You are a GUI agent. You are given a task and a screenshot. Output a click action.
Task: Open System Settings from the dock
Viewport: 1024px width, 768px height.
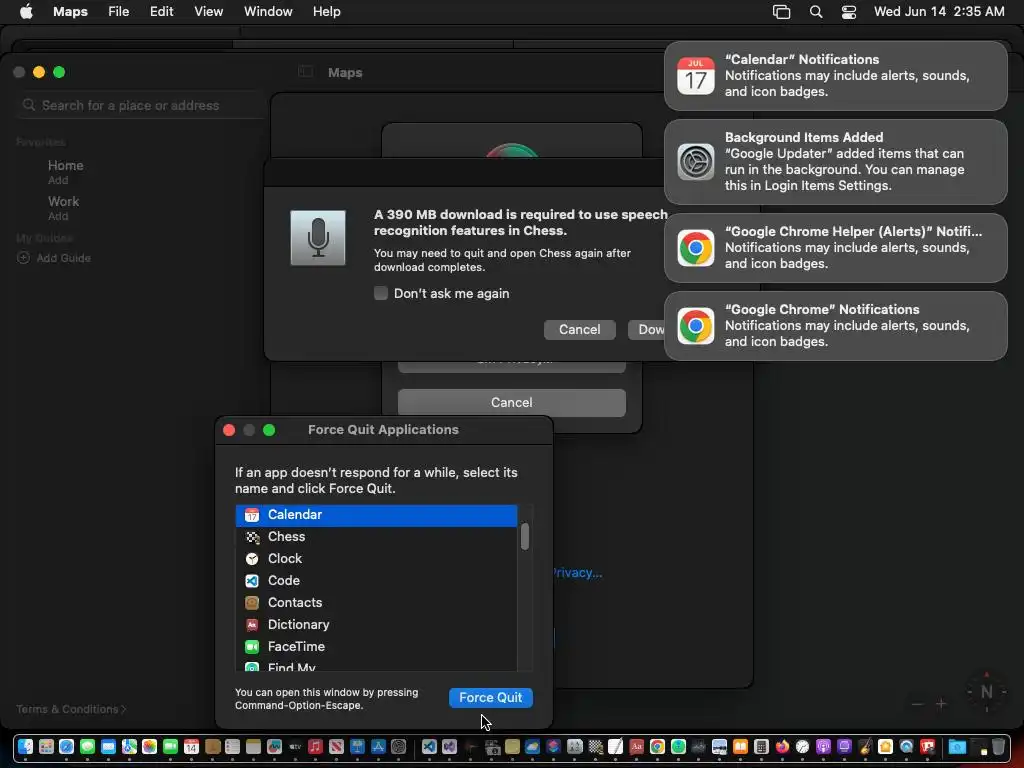398,746
